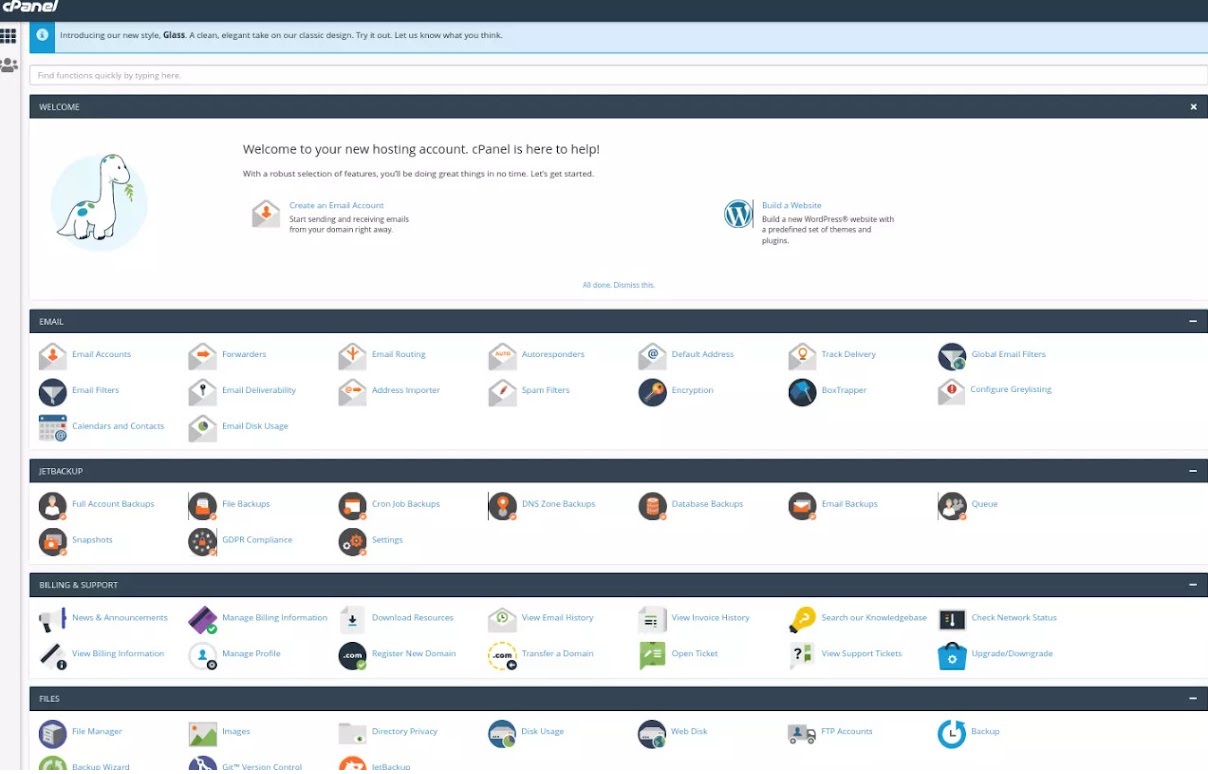Image resolution: width=1208 pixels, height=774 pixels.
Task: Click the Configure Greylisting icon
Action: coord(952,391)
